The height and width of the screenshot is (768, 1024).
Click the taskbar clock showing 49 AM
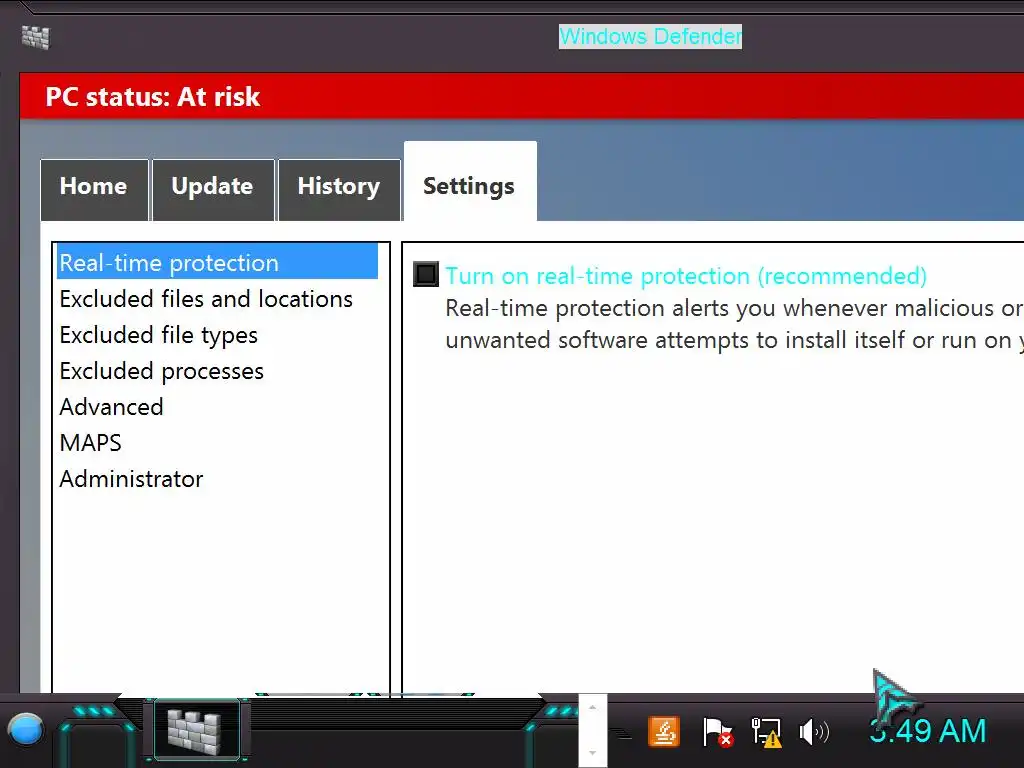[927, 731]
